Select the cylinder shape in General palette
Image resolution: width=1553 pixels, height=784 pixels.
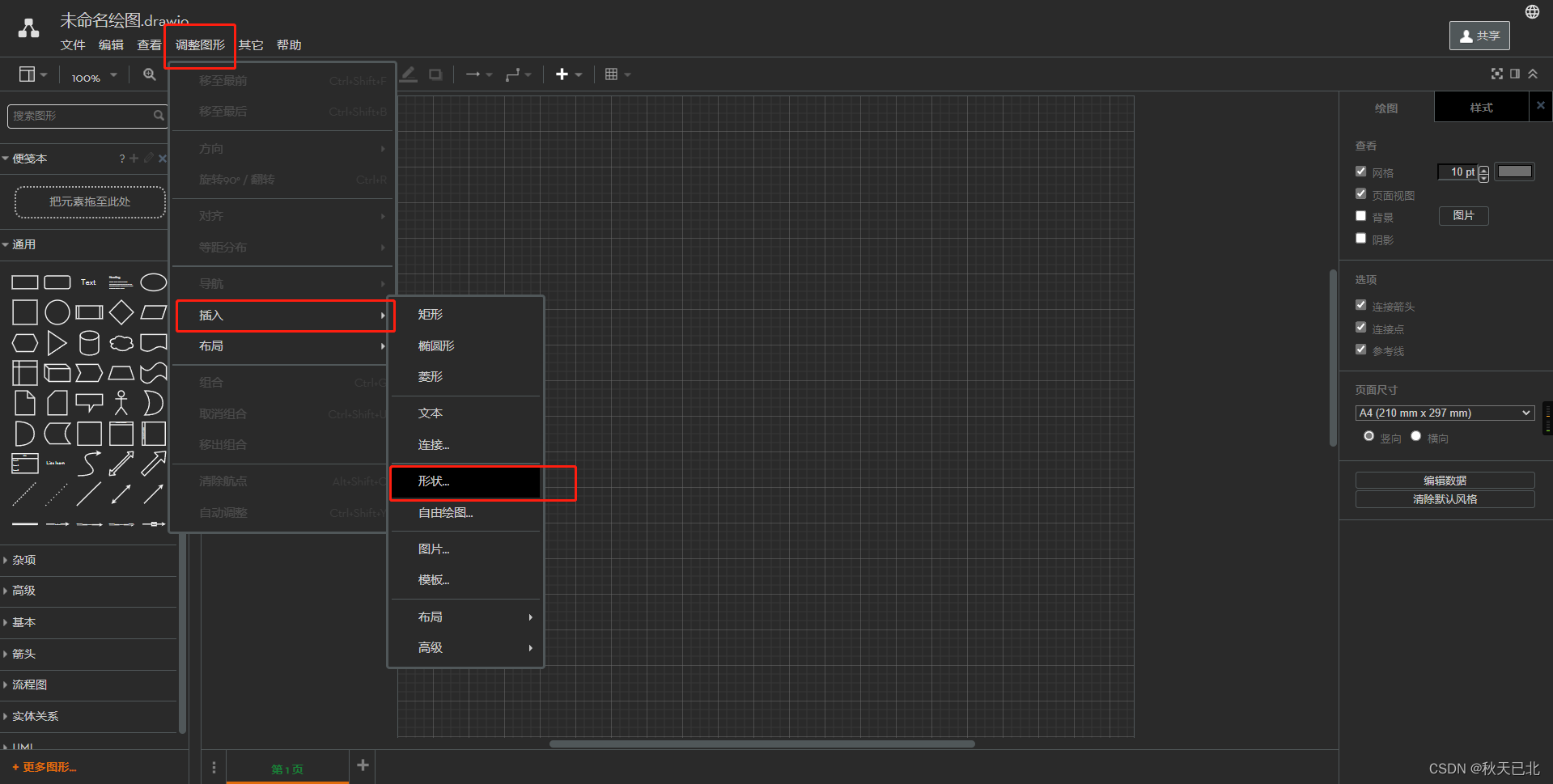click(x=89, y=343)
